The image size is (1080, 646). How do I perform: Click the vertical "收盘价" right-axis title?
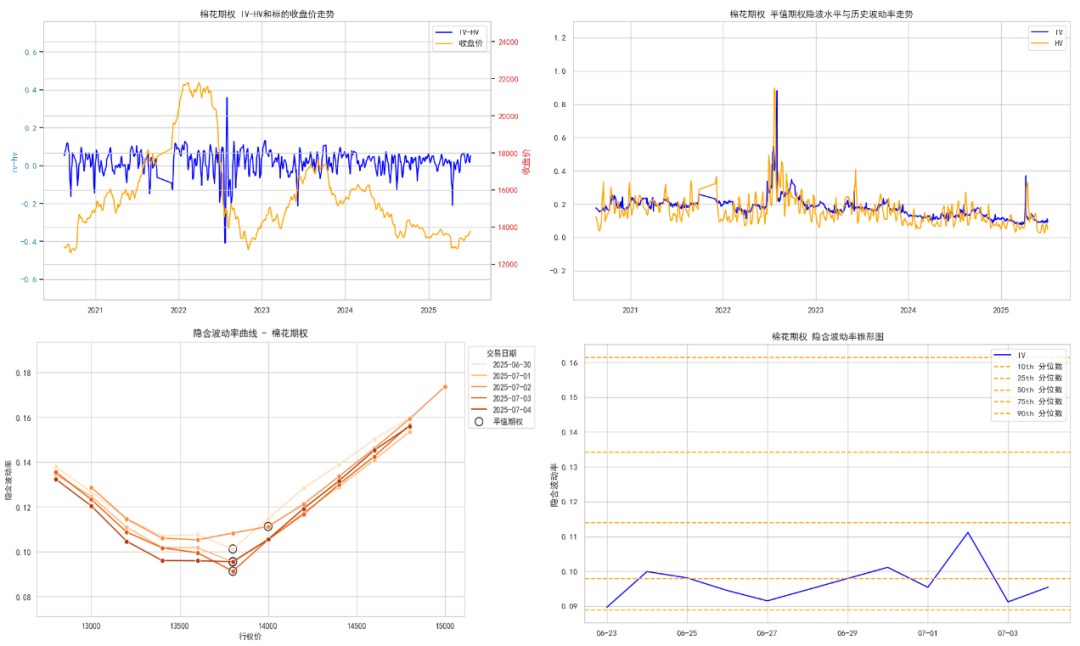click(527, 162)
